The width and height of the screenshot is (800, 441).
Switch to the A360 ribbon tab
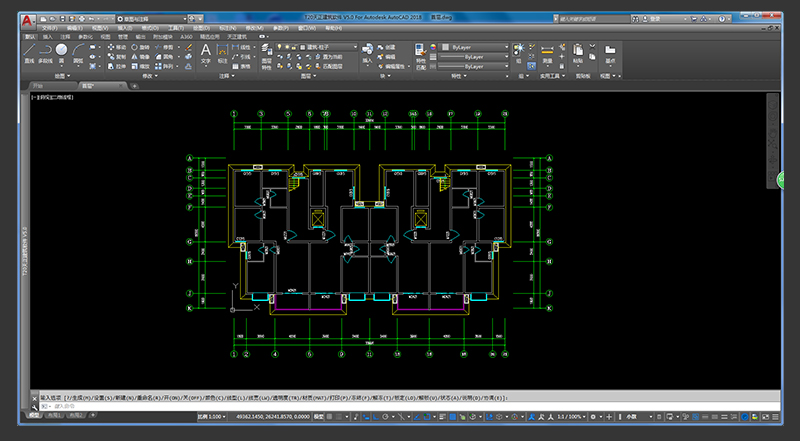coord(187,37)
